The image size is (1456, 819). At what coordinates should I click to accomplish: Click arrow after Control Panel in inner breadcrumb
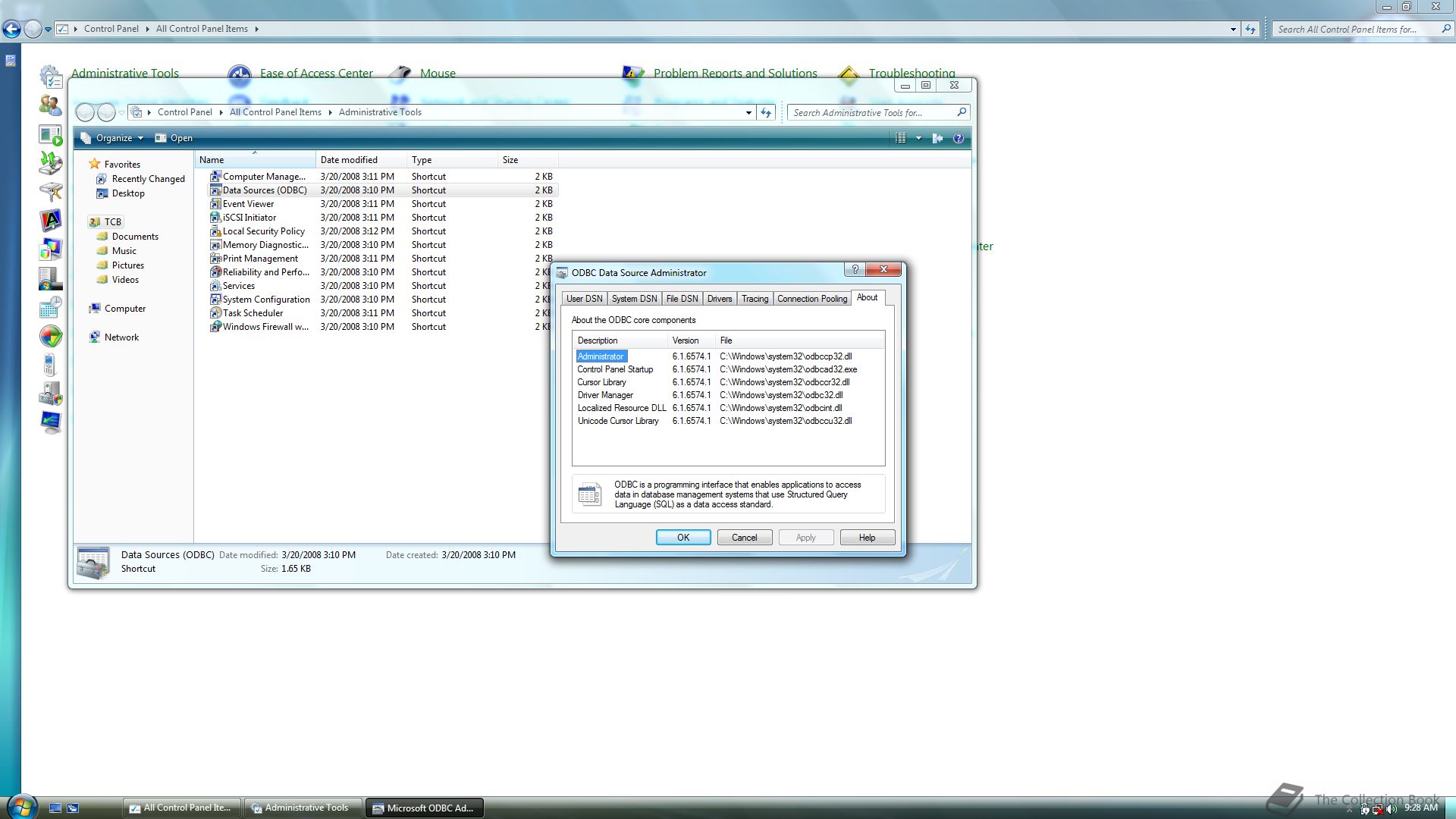click(221, 112)
